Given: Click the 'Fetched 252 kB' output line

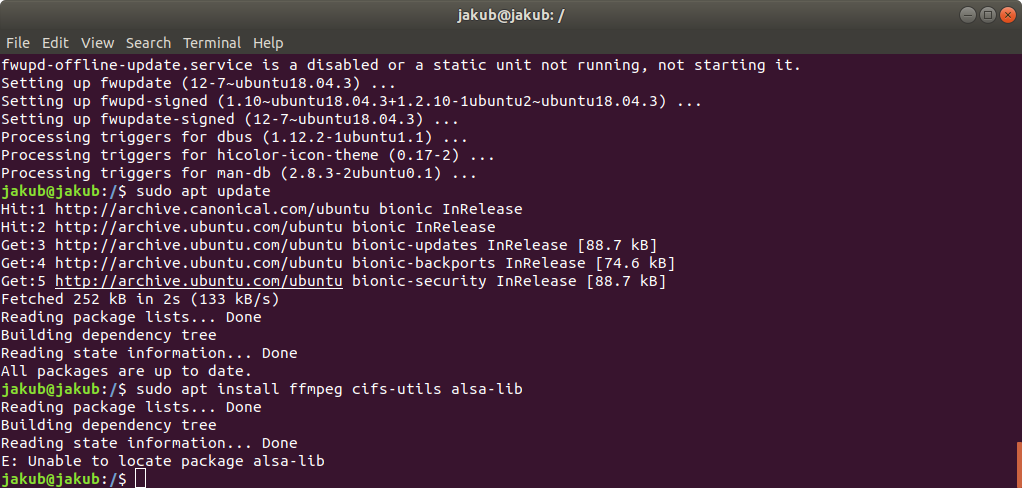Looking at the screenshot, I should (139, 299).
